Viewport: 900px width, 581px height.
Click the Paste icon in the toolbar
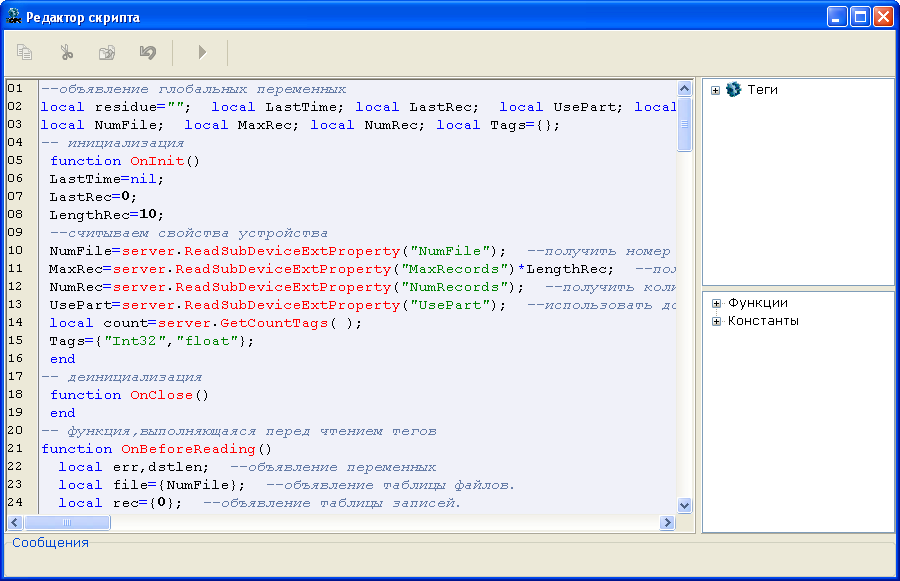point(107,53)
